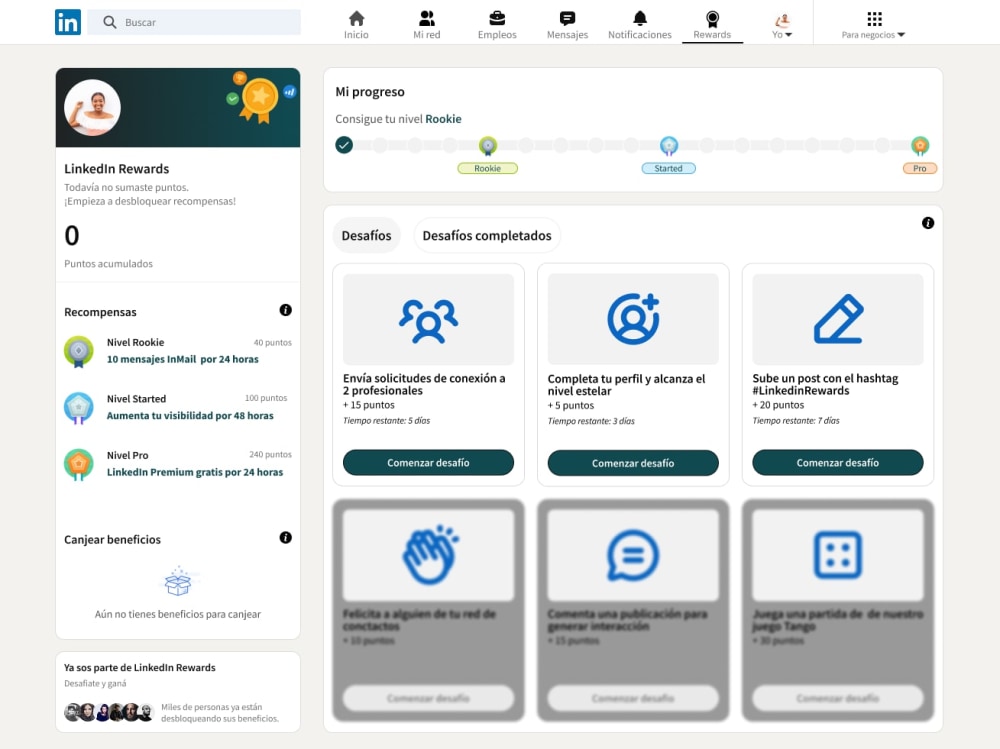Click the completed checkmark progress step
Image resolution: width=1000 pixels, height=749 pixels.
(x=344, y=145)
